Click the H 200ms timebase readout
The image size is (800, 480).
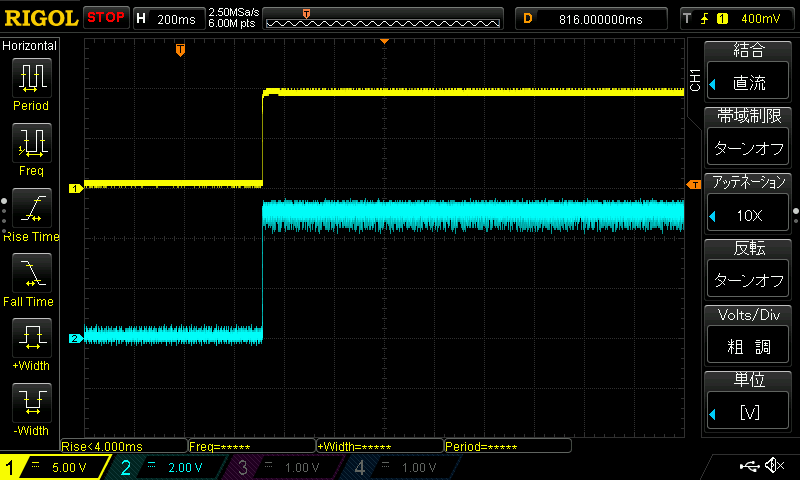coord(167,19)
